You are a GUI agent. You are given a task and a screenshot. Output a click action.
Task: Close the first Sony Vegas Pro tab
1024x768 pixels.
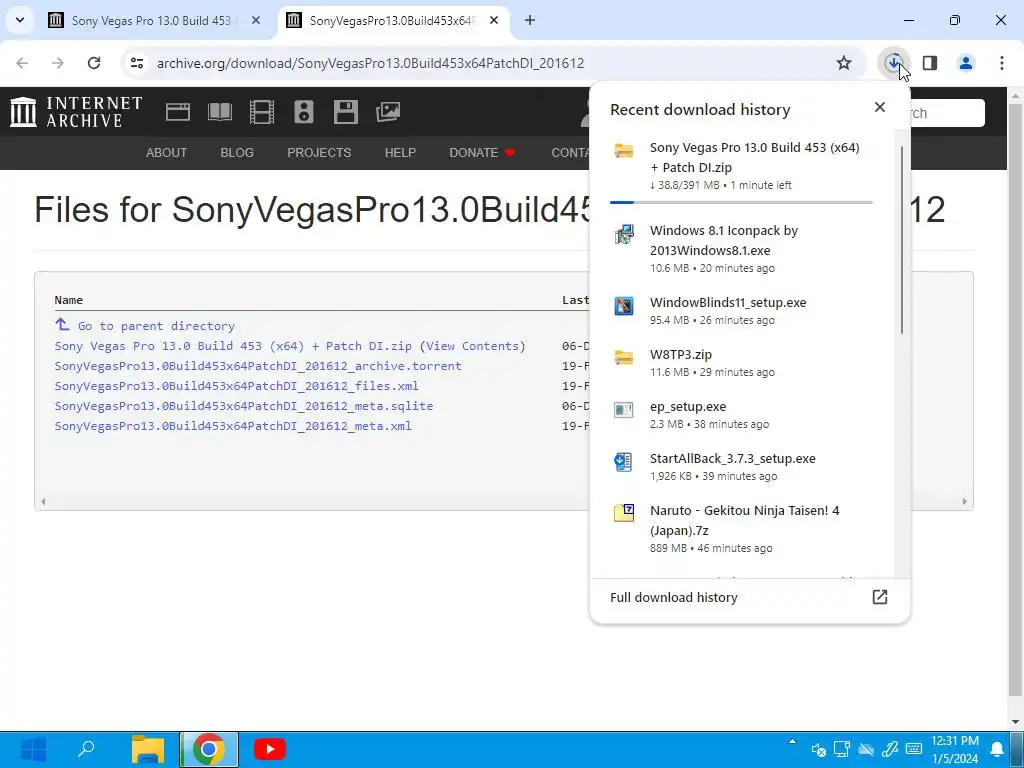pyautogui.click(x=256, y=20)
